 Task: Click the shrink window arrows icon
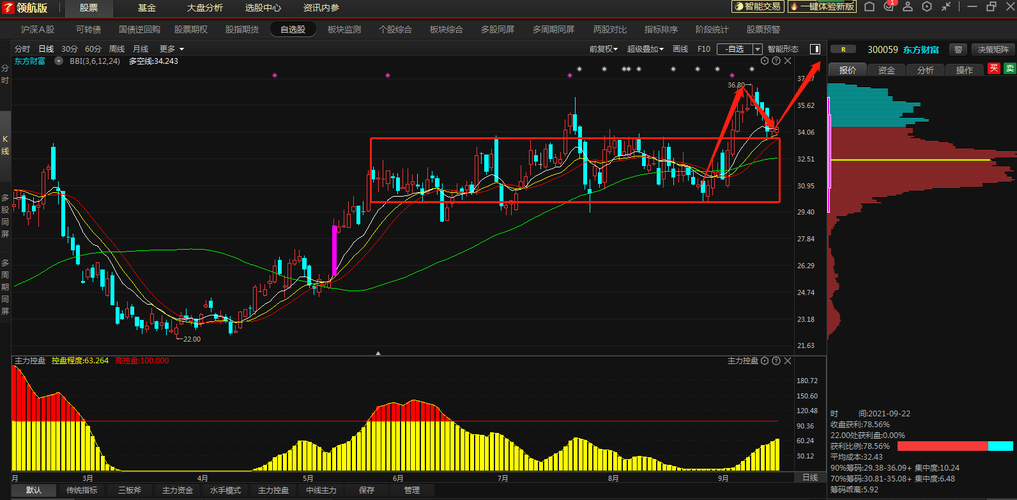(x=946, y=6)
